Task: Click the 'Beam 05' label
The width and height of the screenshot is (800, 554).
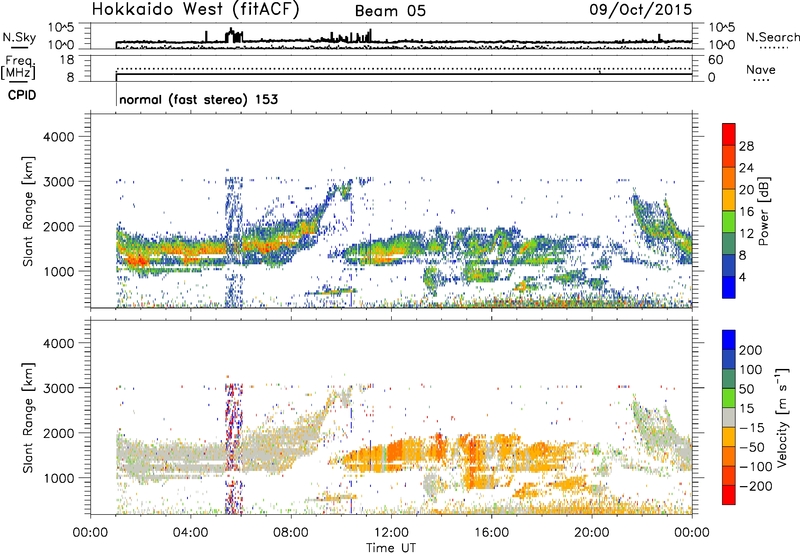Action: point(390,11)
